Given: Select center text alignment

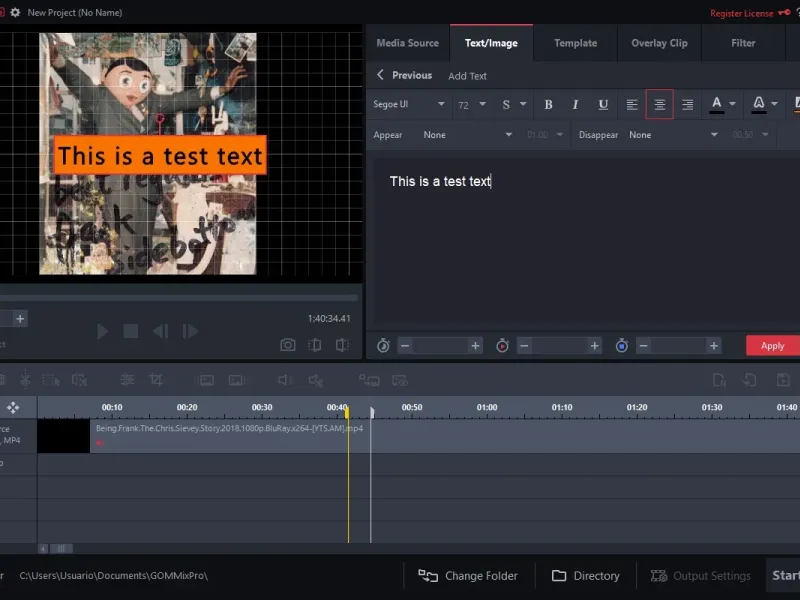Looking at the screenshot, I should point(659,105).
